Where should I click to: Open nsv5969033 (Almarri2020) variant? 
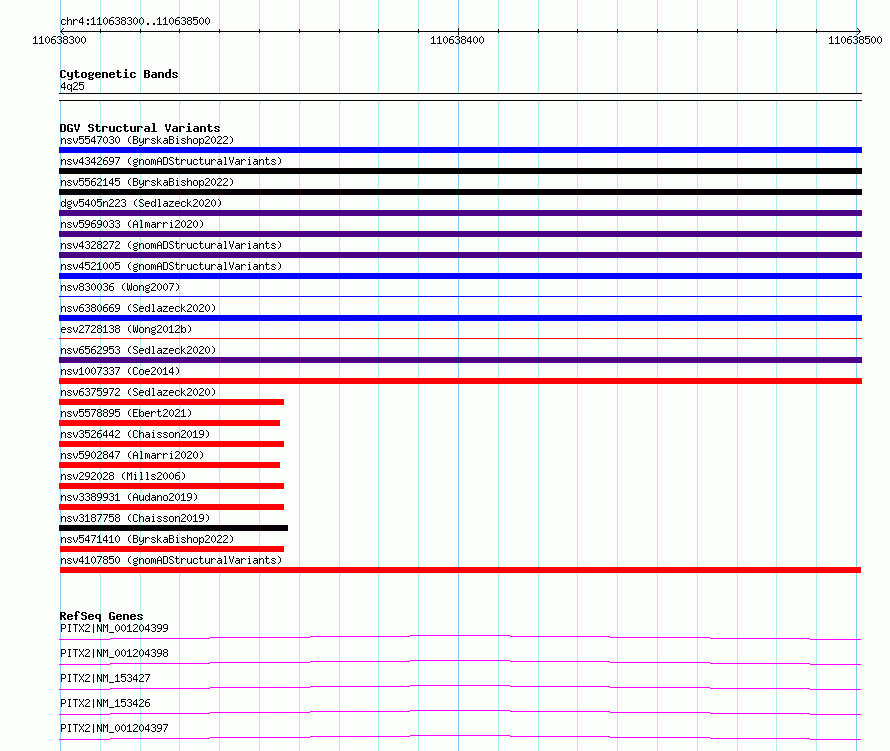[x=132, y=224]
